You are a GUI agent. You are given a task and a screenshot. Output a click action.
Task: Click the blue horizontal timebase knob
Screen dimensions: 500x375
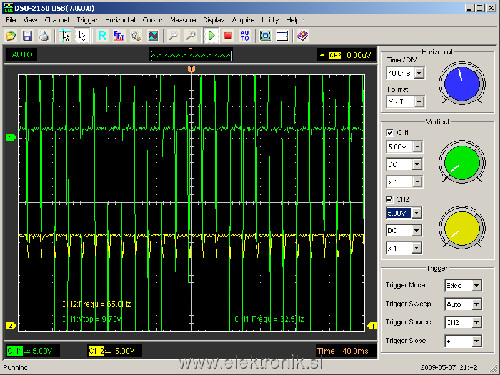pos(462,83)
